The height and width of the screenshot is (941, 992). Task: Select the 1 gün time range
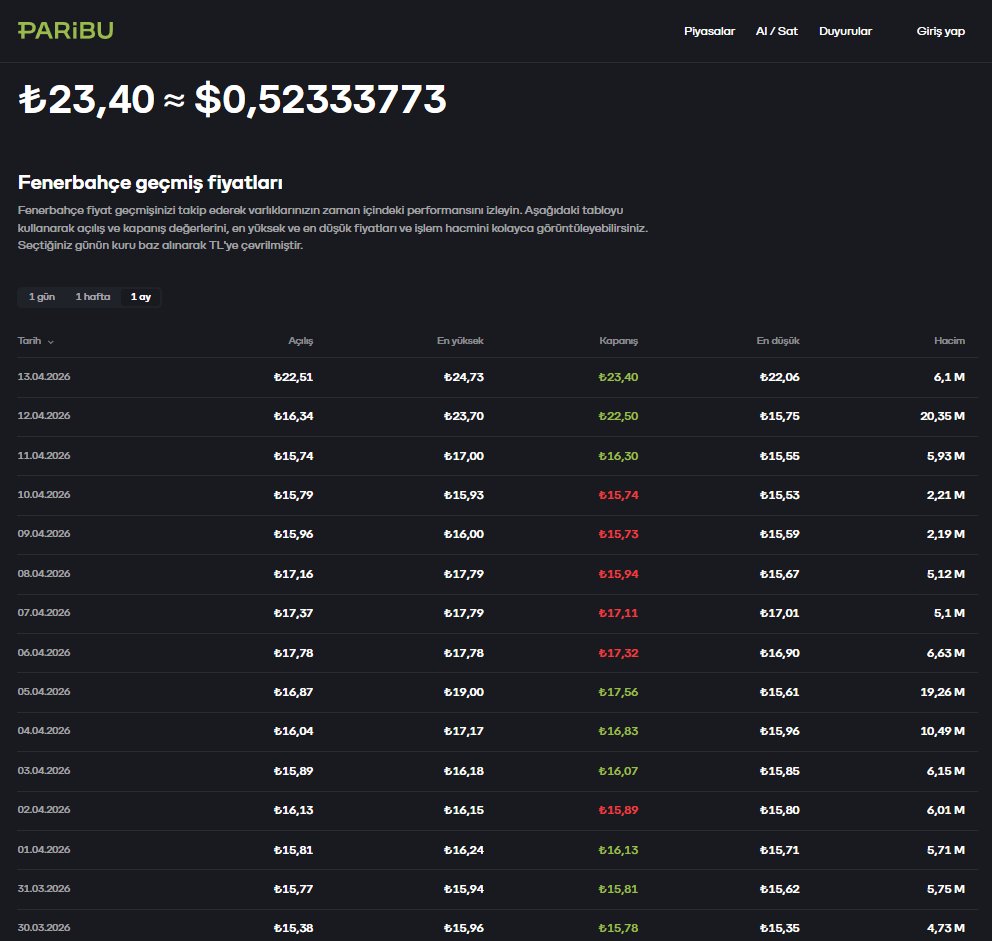point(42,297)
